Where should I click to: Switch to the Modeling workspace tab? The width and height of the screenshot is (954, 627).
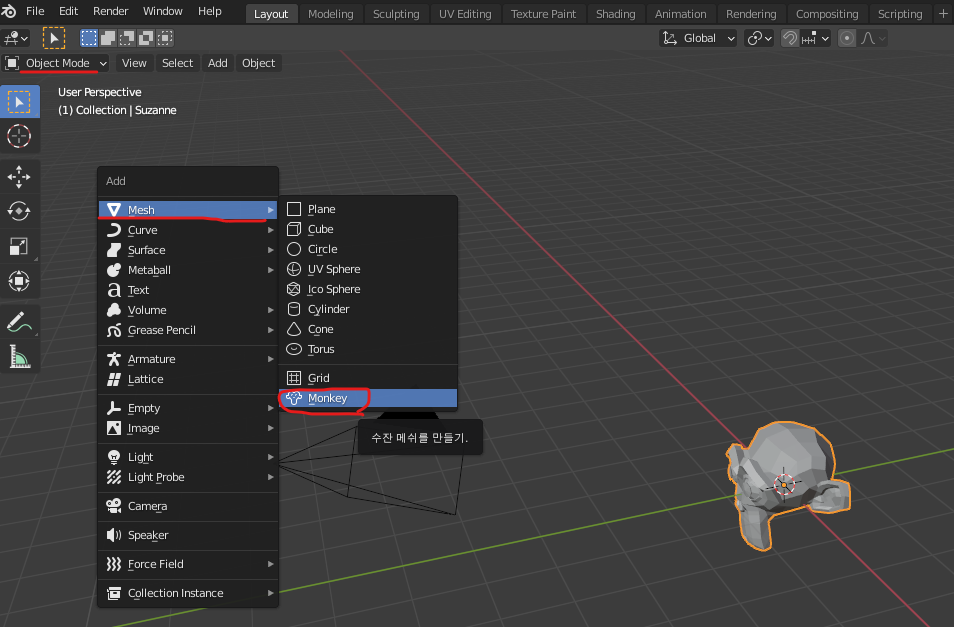coord(330,14)
